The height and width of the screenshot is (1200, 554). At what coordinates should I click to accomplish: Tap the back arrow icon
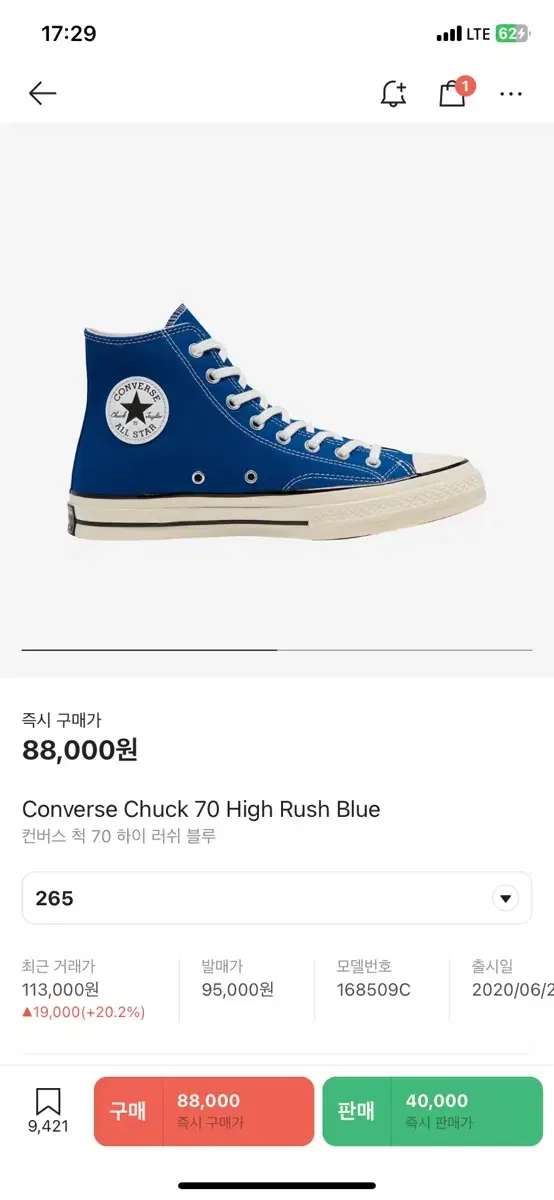tap(42, 94)
